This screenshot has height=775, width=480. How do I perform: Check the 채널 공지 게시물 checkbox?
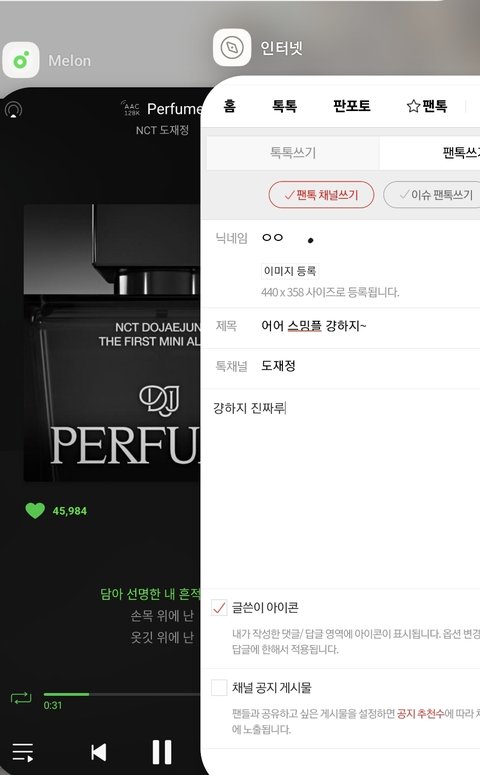tap(218, 687)
